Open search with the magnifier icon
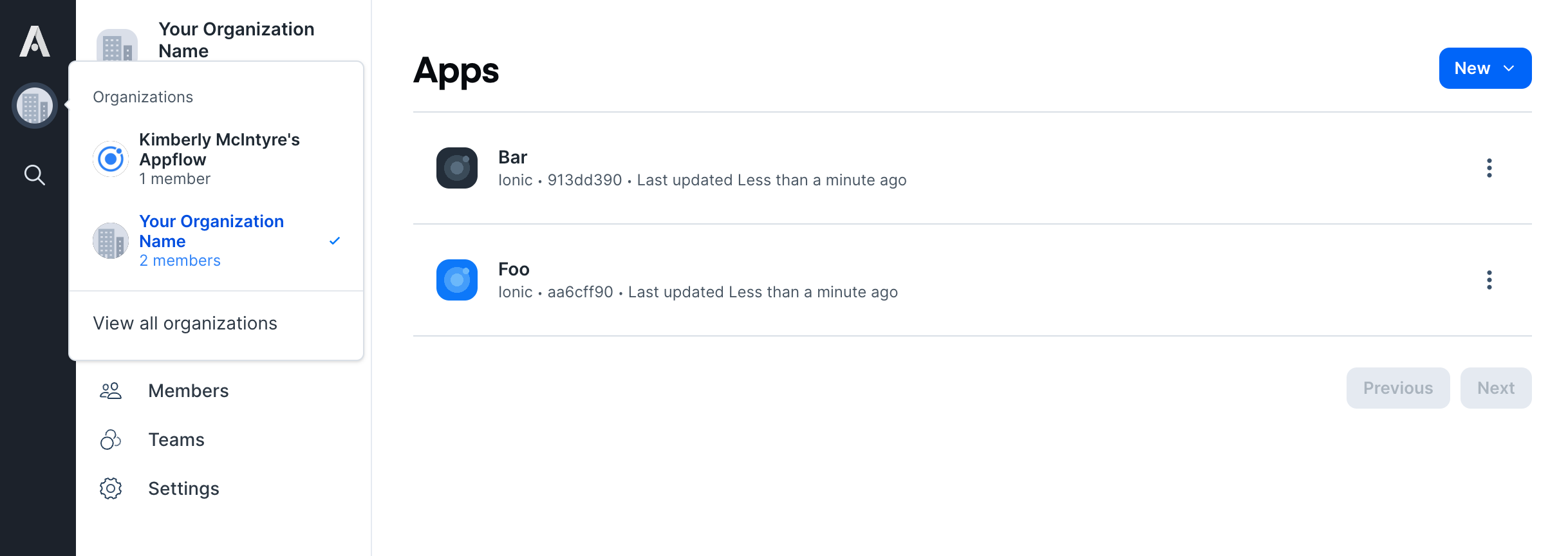Screen dimensions: 1568x556 pyautogui.click(x=35, y=175)
